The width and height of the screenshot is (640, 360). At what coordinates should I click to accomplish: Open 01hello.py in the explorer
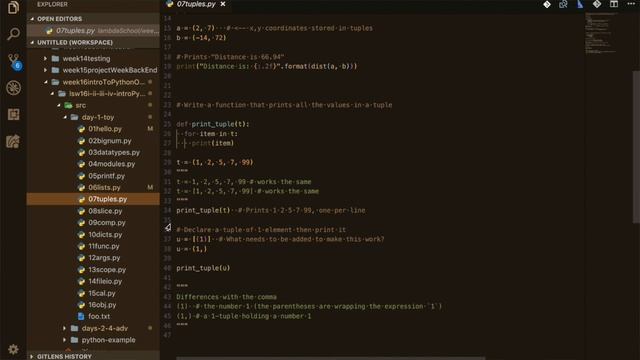[x=93, y=129]
